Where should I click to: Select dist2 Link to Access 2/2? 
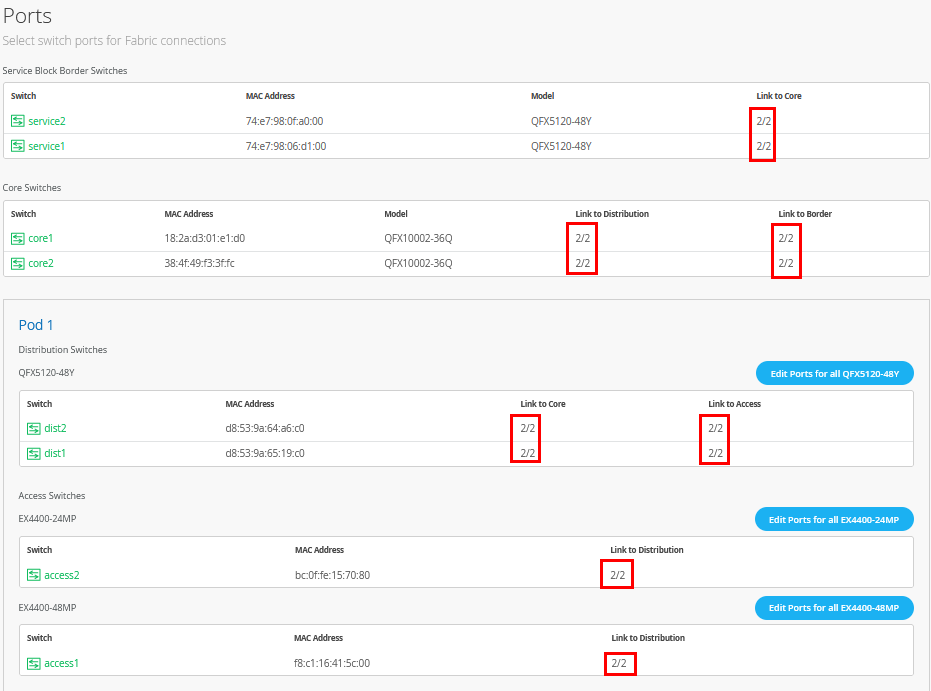715,428
